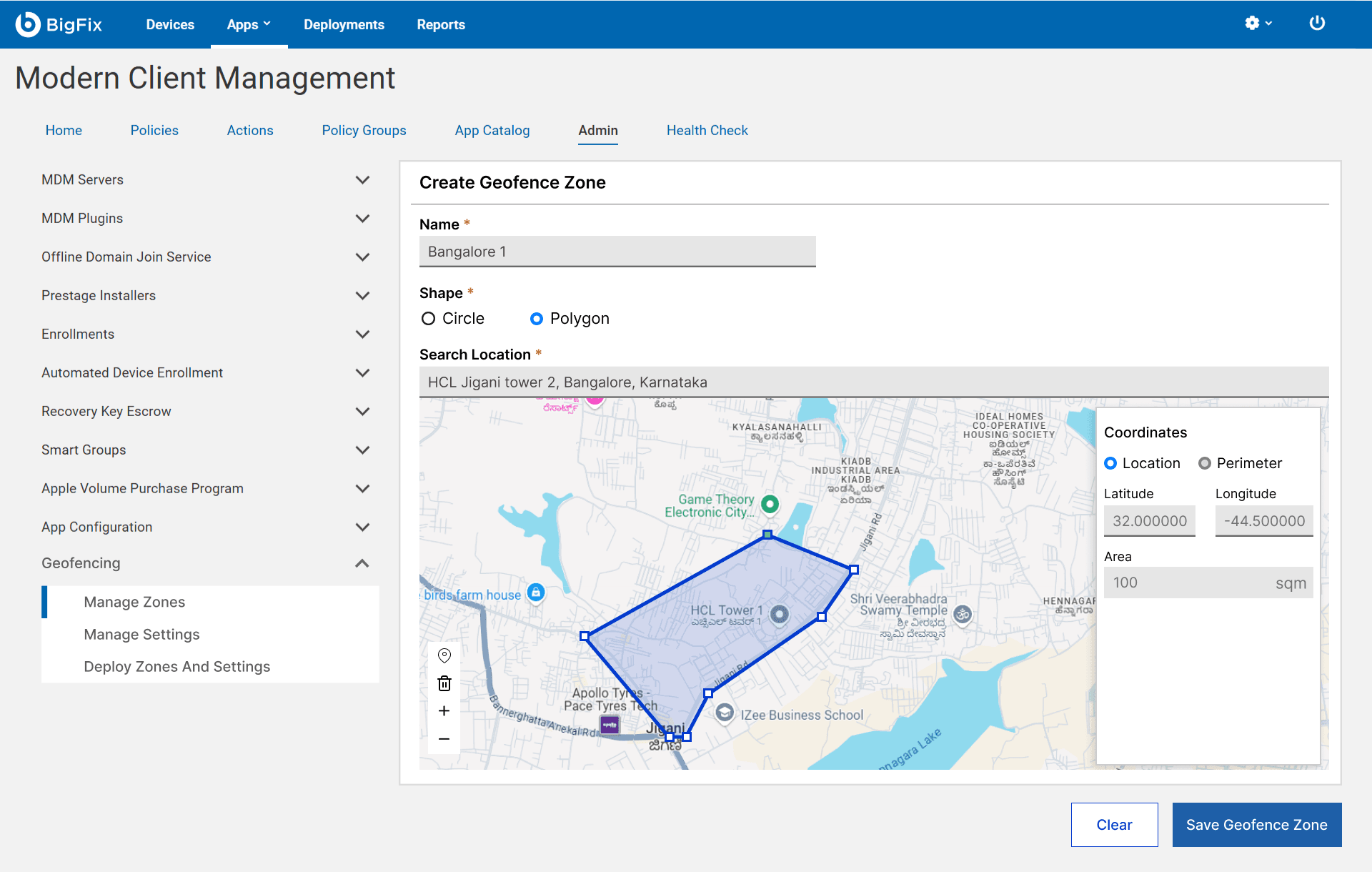Click the birds farm house map marker
The width and height of the screenshot is (1372, 872).
point(536,593)
